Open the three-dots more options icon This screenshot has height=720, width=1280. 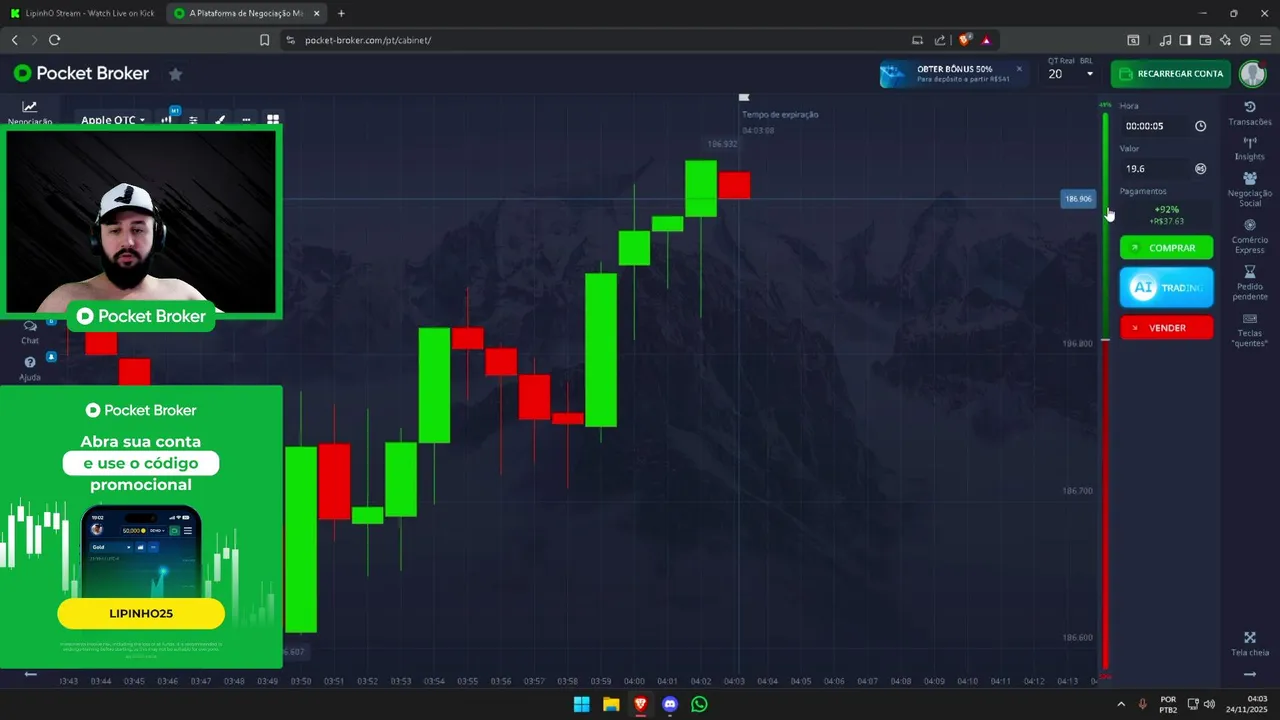[246, 119]
